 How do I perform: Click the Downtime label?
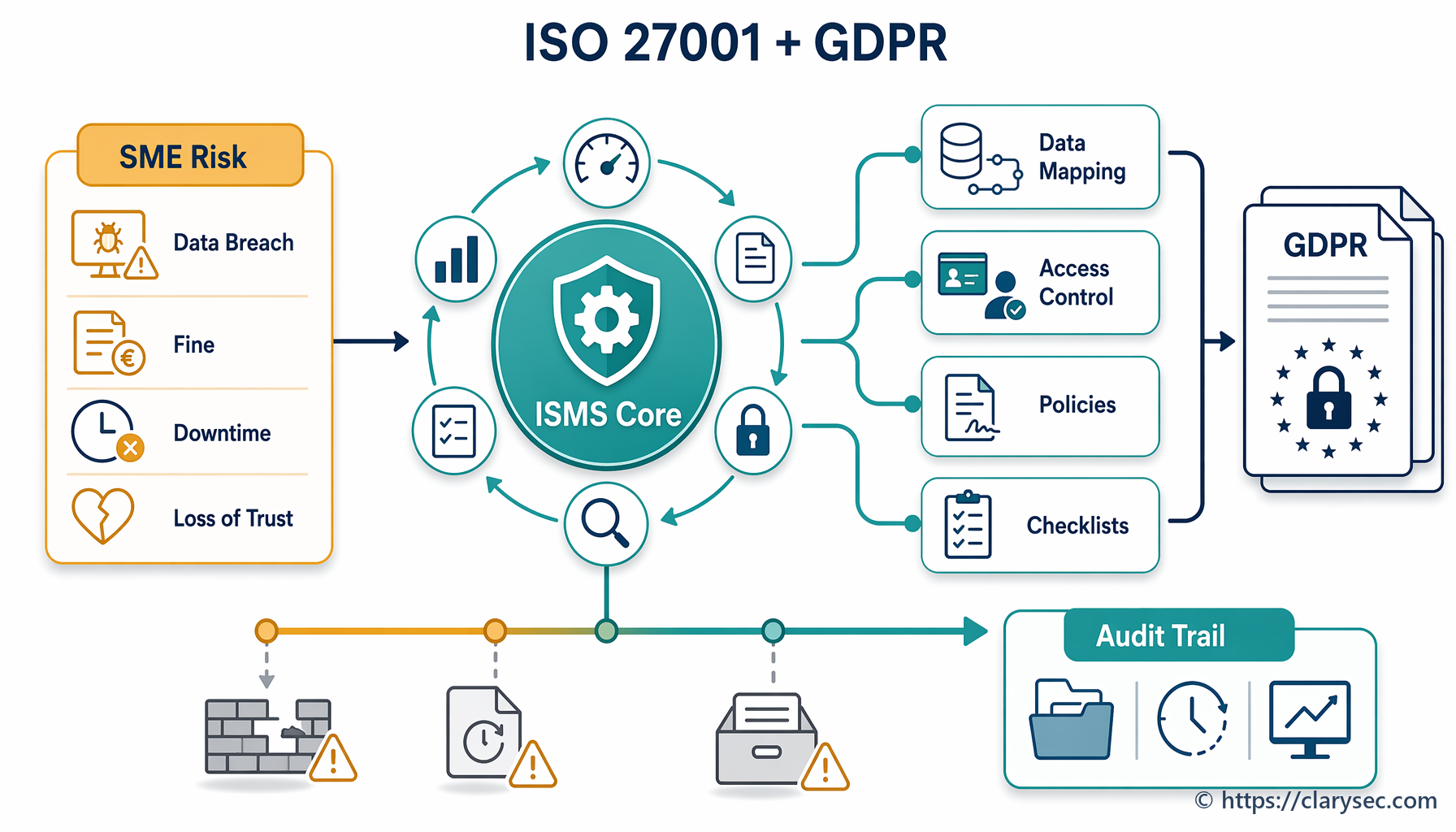pos(222,433)
